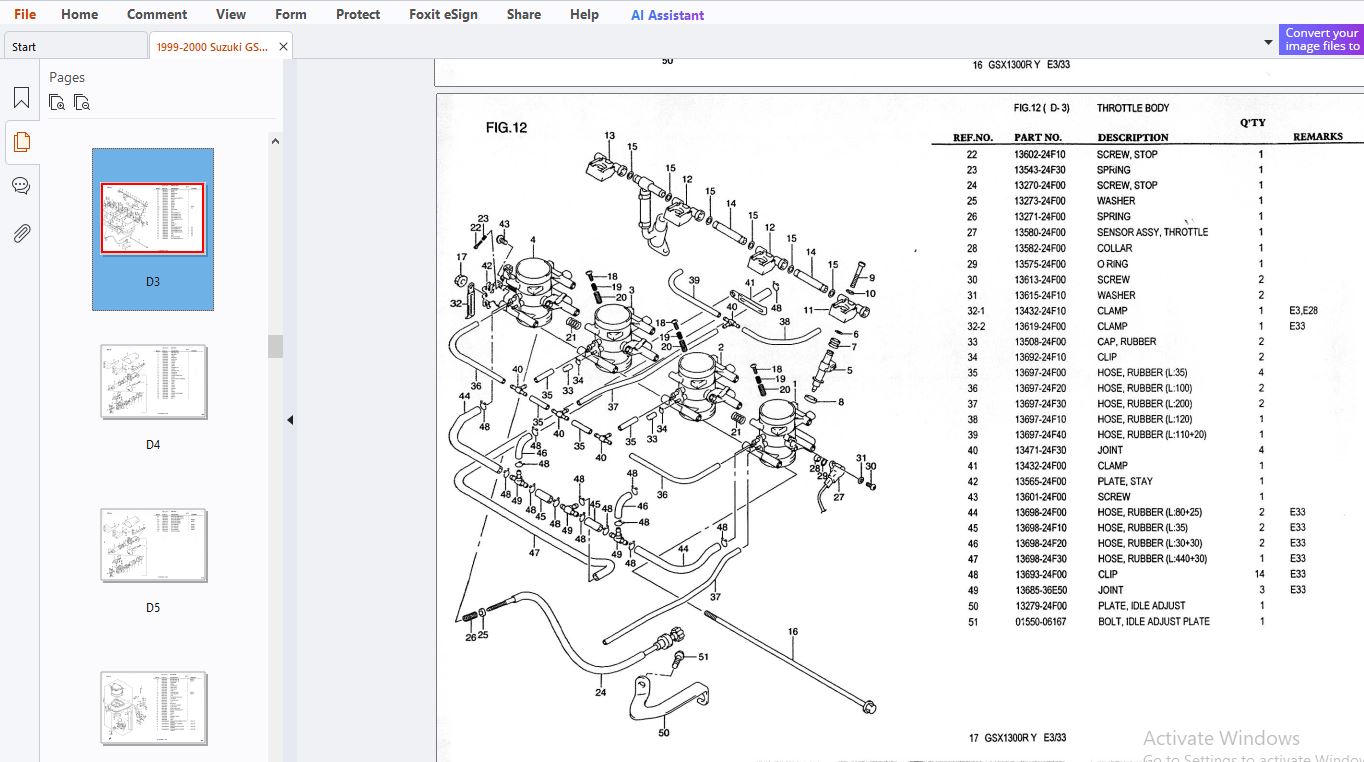Viewport: 1364px width, 762px height.
Task: Click the PLATE, IDLE ADJUST description
Action: point(1141,606)
